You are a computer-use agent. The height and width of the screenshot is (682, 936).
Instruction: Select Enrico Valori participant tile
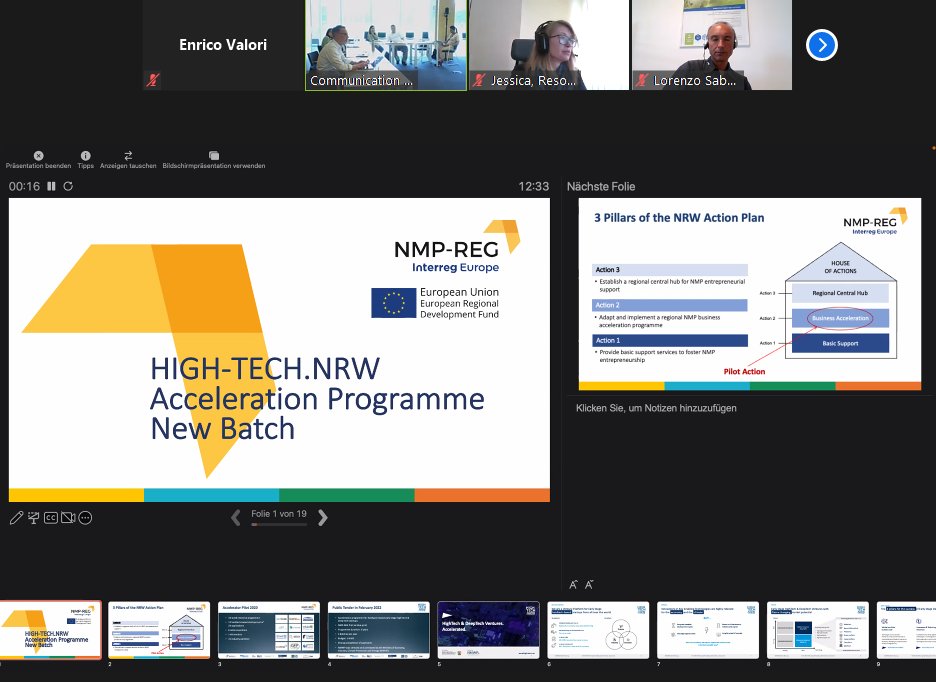tap(223, 45)
